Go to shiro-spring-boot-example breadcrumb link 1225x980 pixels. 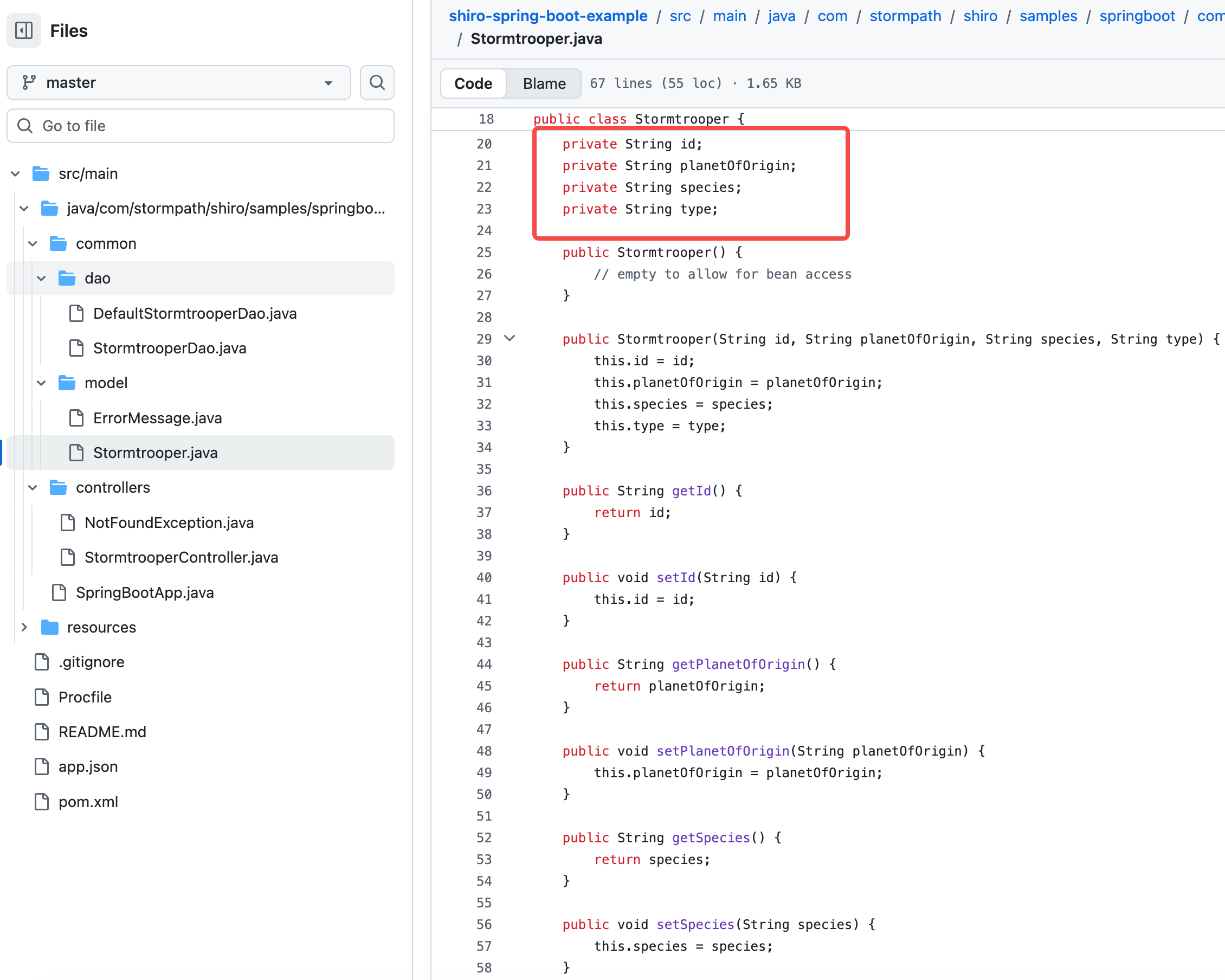[x=548, y=16]
